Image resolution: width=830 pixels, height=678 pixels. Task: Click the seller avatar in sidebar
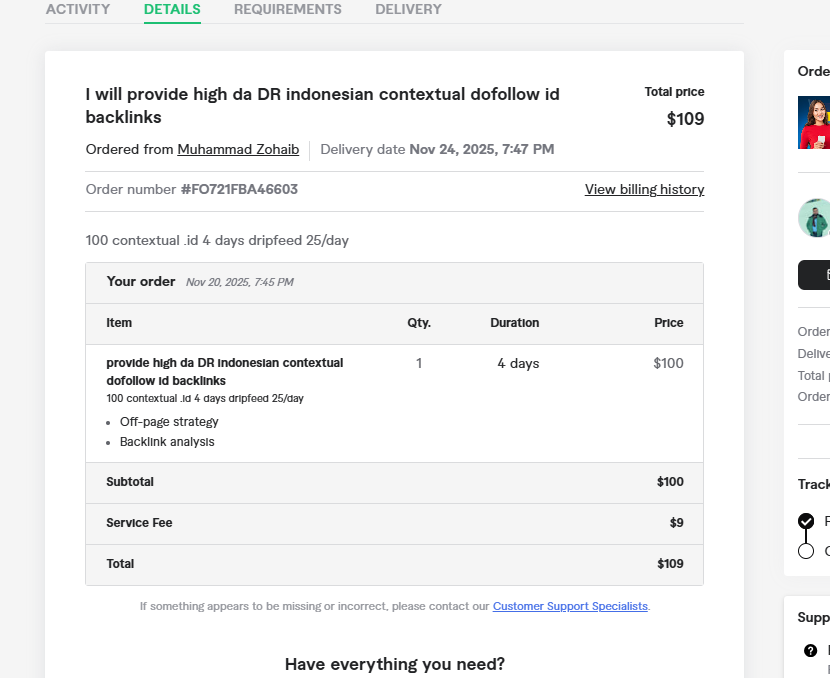tap(814, 218)
